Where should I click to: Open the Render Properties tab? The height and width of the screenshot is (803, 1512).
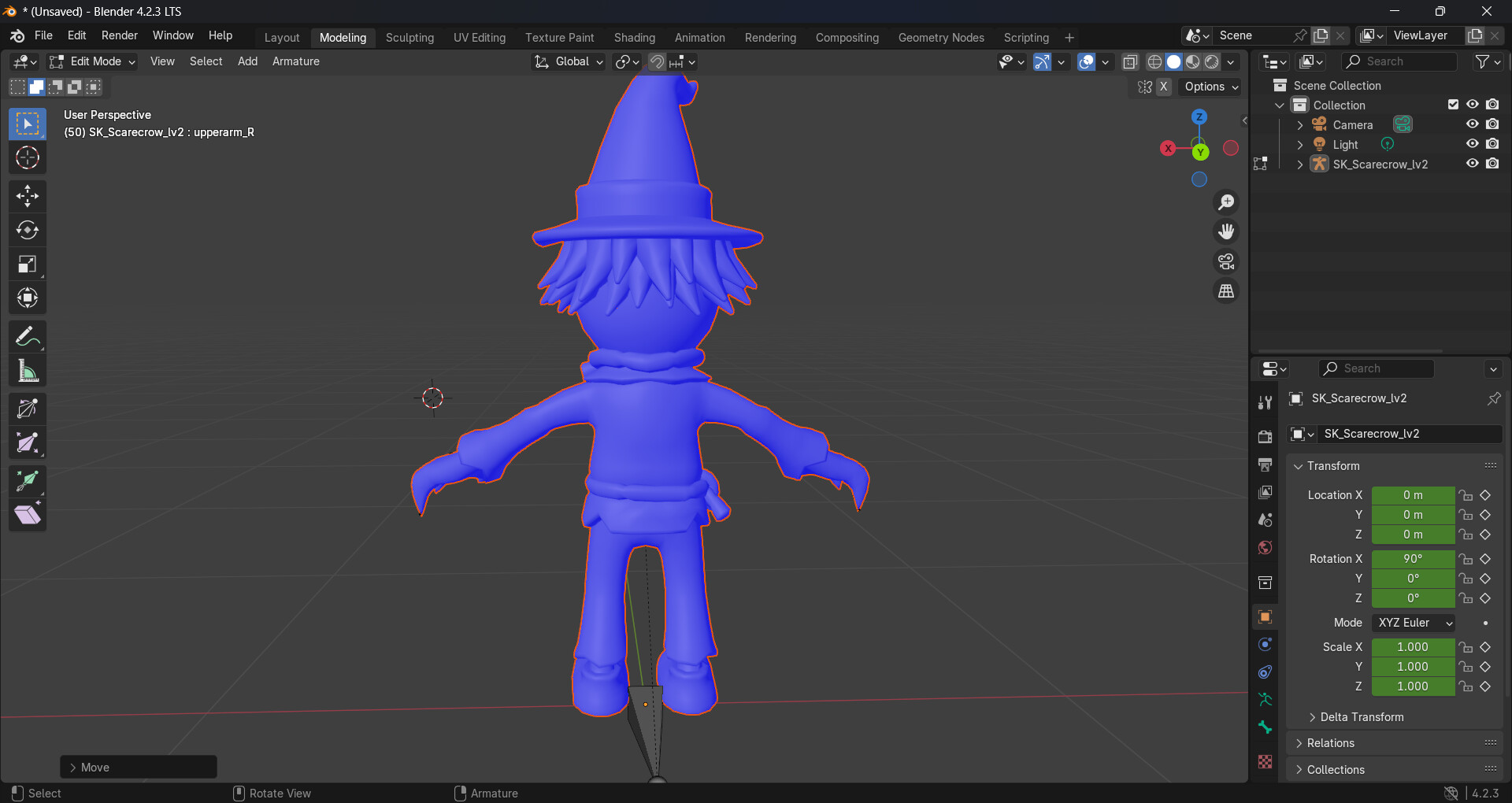(x=1265, y=436)
